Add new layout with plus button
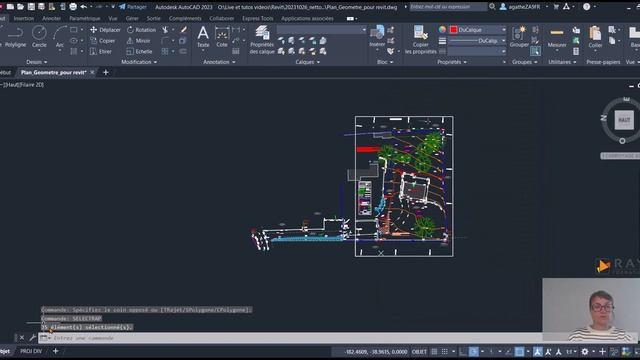Screen dimensions: 640x360 point(55,351)
